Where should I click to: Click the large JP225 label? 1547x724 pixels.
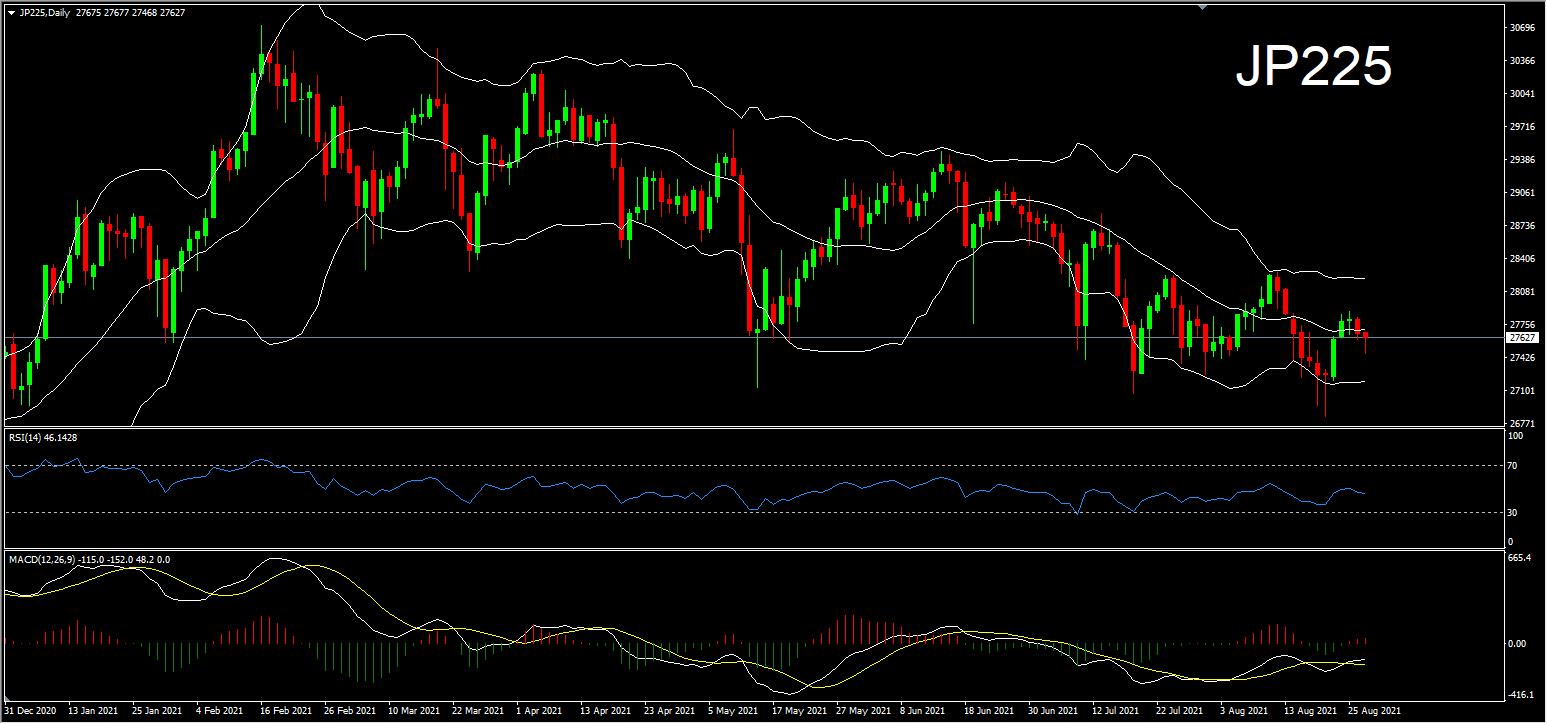tap(1313, 68)
